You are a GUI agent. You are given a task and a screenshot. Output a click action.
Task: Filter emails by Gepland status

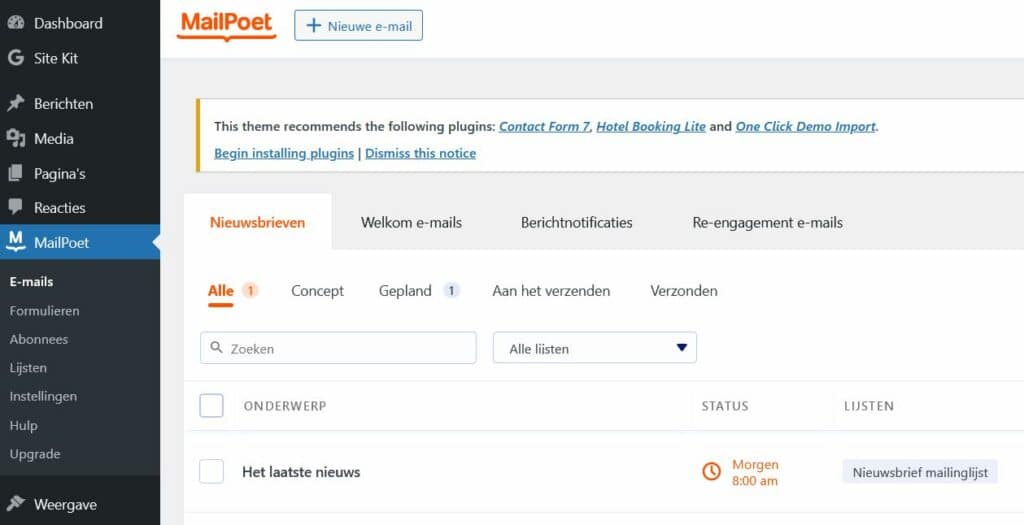pyautogui.click(x=405, y=291)
